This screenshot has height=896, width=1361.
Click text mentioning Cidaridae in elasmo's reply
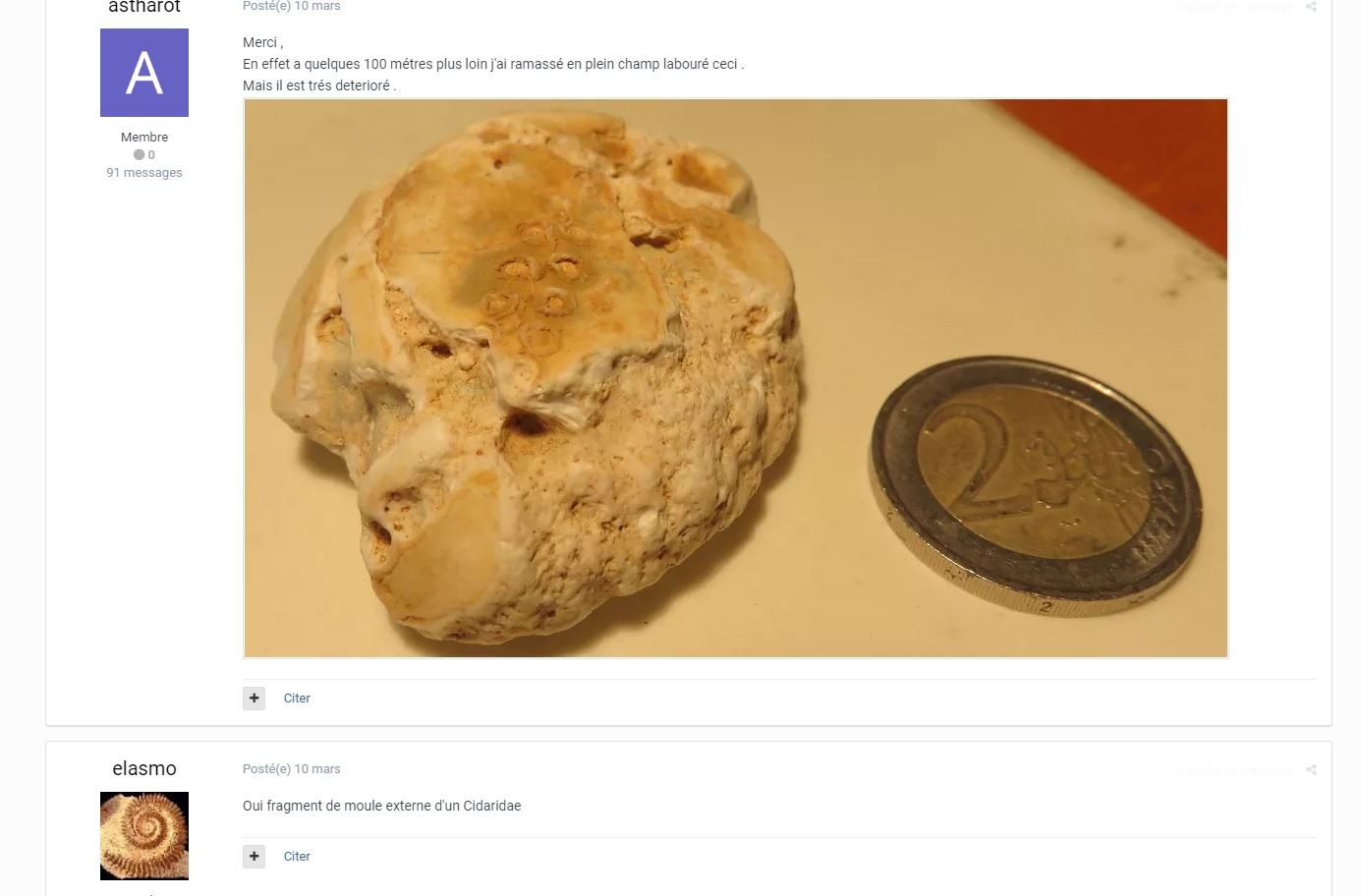382,806
